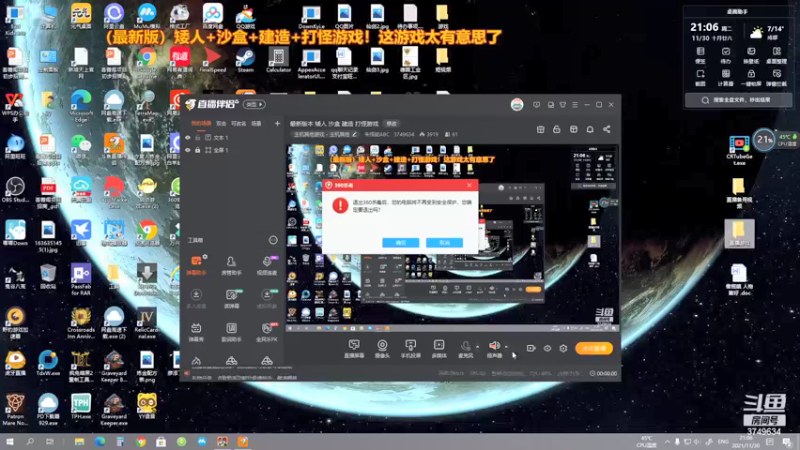
Task: Select the 全屏 1 source row
Action: 233,150
